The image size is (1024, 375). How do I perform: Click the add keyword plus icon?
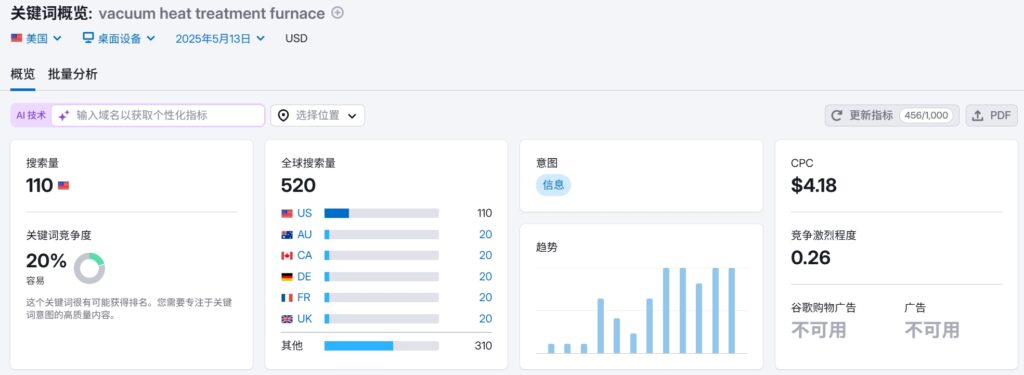(x=338, y=12)
